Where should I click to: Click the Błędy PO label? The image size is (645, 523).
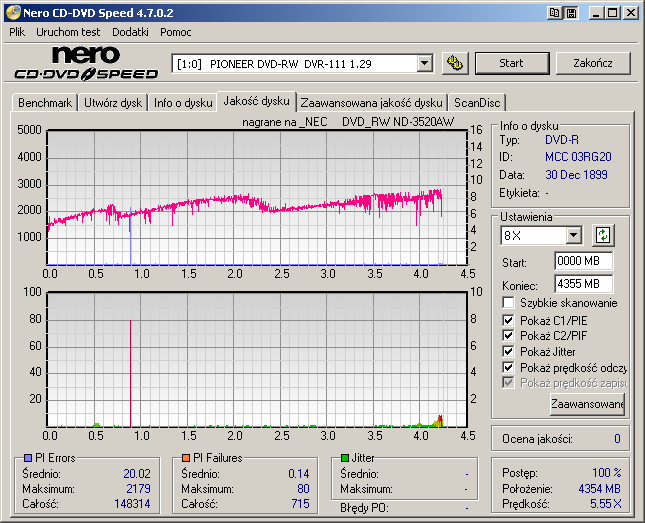coord(364,508)
